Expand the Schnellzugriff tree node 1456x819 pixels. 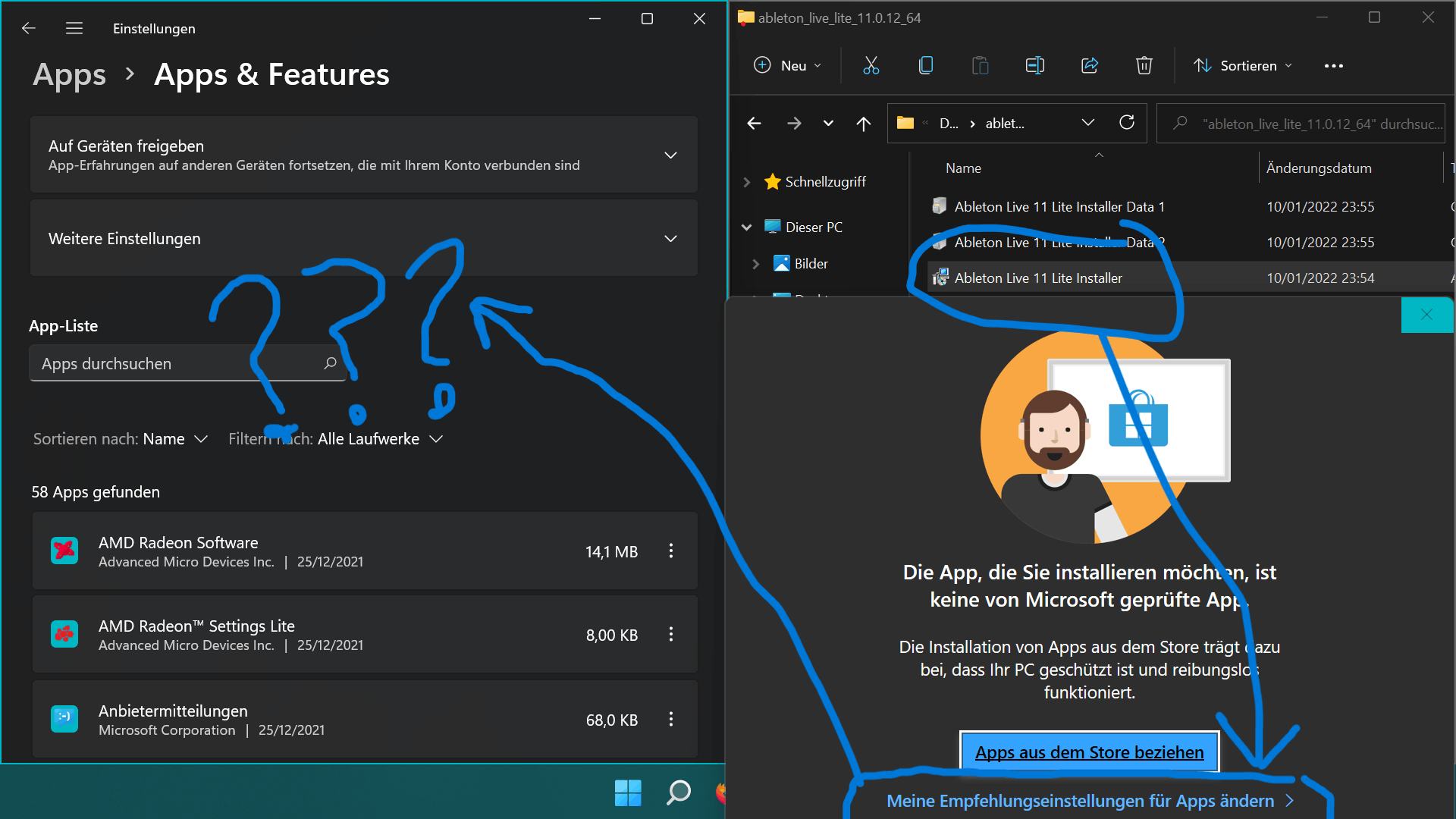pyautogui.click(x=747, y=182)
